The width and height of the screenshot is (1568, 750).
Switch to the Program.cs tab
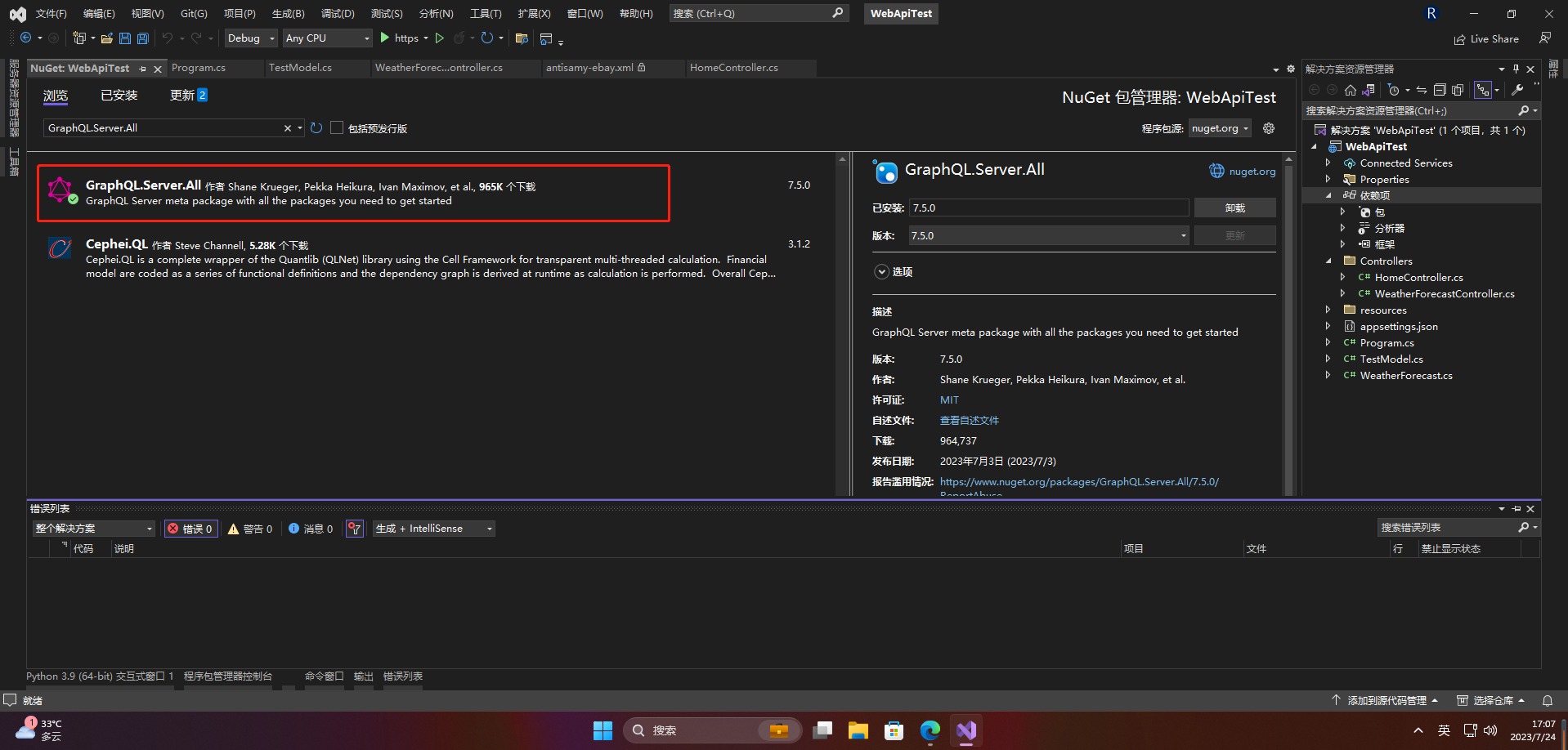point(199,68)
